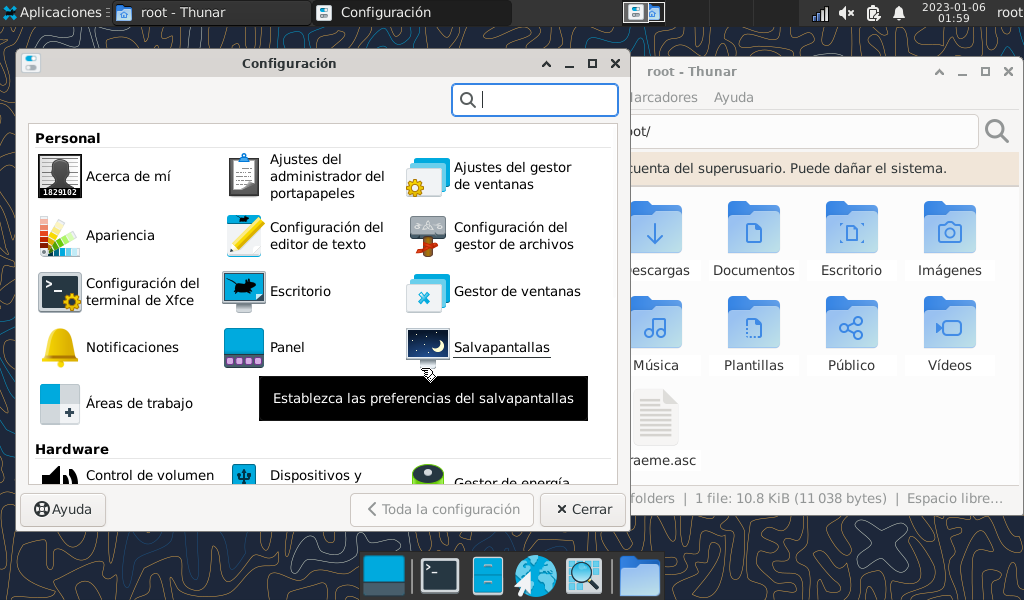Open the Aplicaciones menu
The image size is (1024, 600).
pyautogui.click(x=53, y=13)
